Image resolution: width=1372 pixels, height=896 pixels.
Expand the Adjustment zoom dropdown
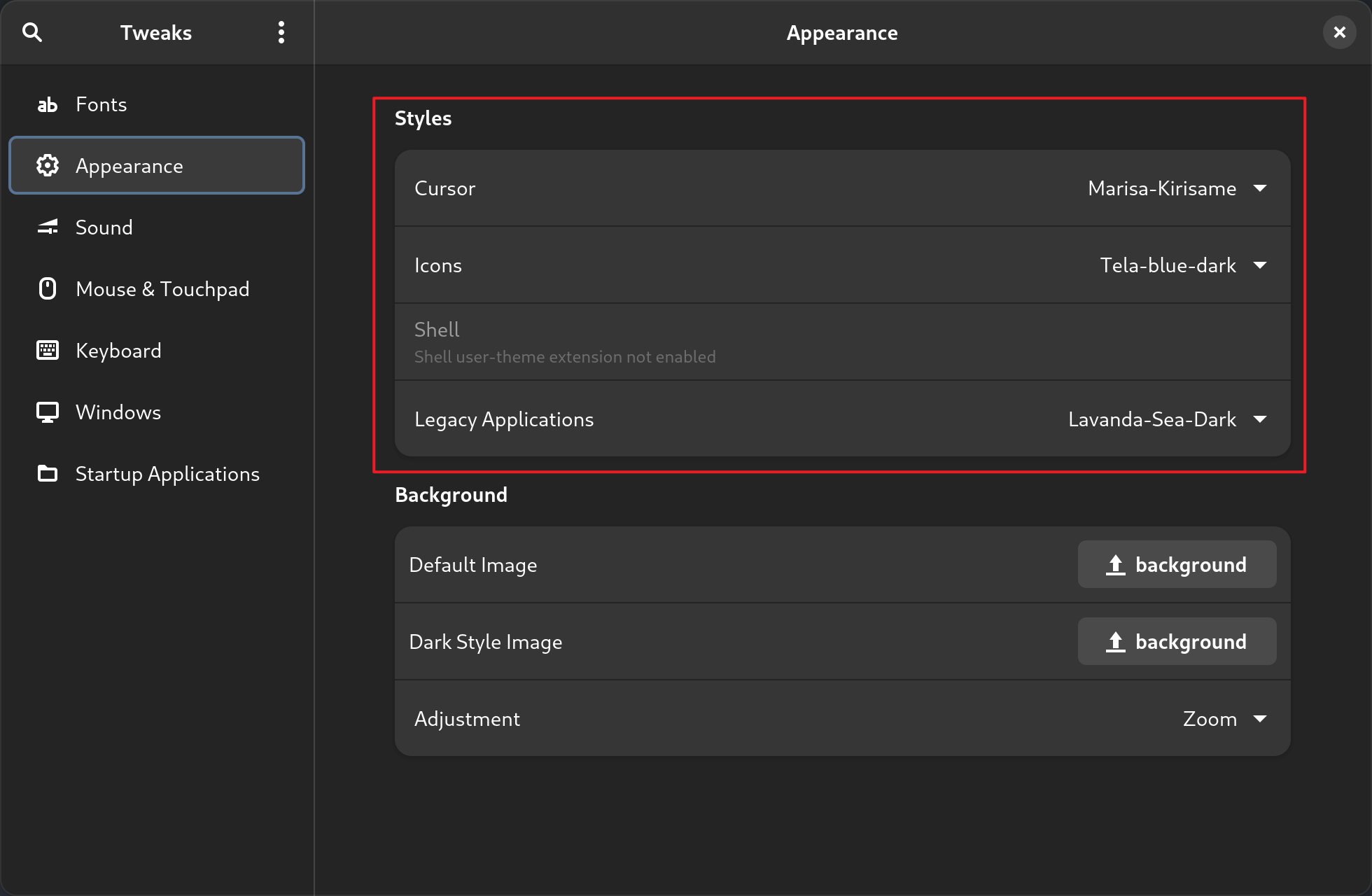tap(1262, 718)
